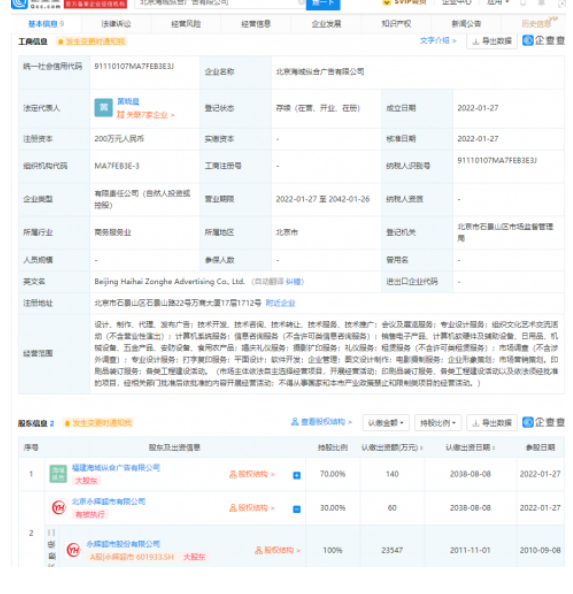The width and height of the screenshot is (573, 594).
Task: Click green logo of first shareholder
Action: [x=58, y=474]
